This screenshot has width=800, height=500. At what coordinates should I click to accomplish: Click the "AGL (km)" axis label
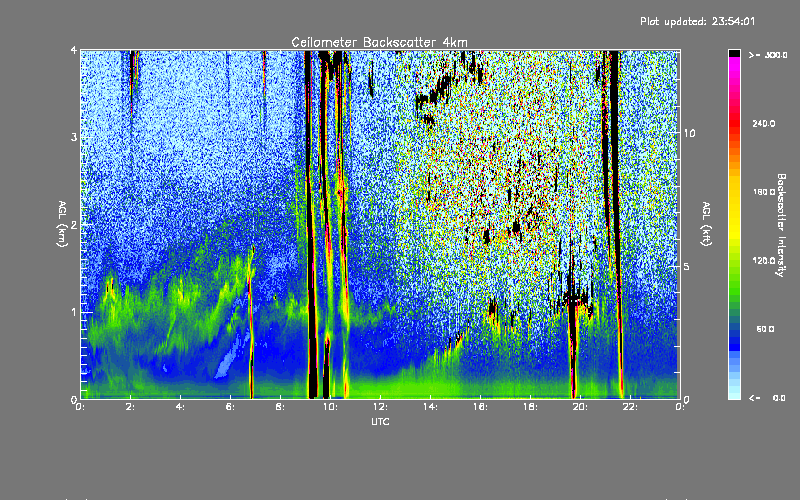[62, 223]
